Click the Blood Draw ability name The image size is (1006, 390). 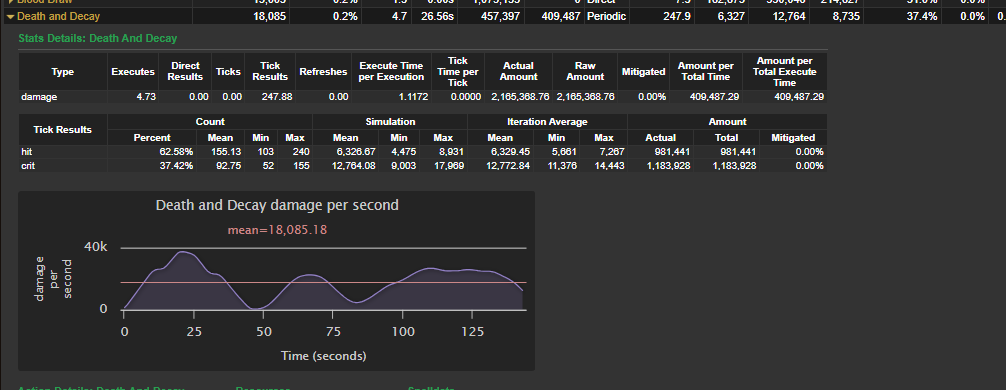[x=45, y=2]
